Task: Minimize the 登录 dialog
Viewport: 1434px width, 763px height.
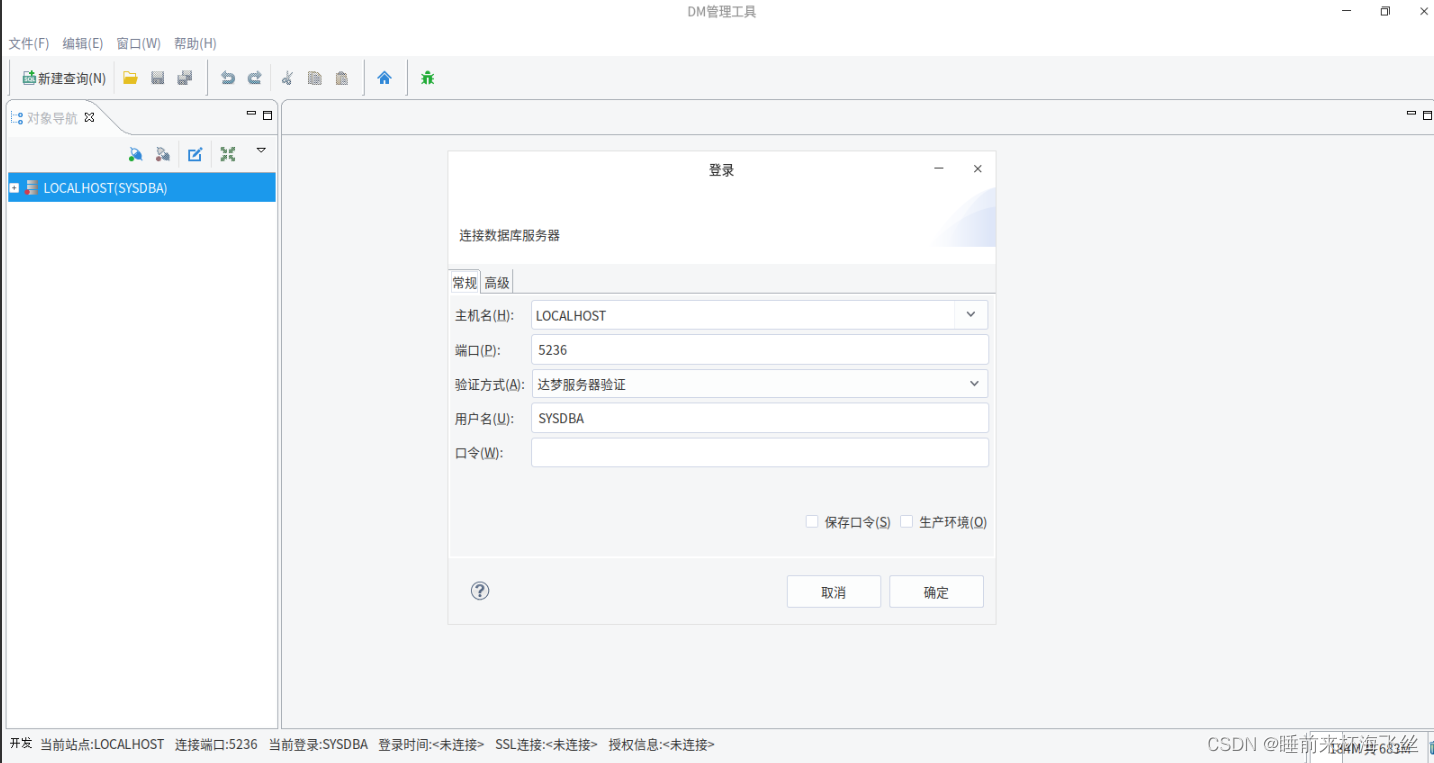Action: (939, 169)
